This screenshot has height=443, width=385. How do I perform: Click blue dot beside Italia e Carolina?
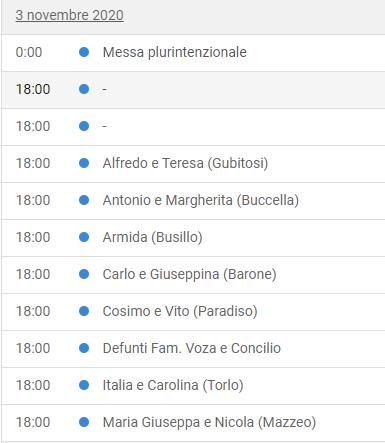[x=84, y=385]
